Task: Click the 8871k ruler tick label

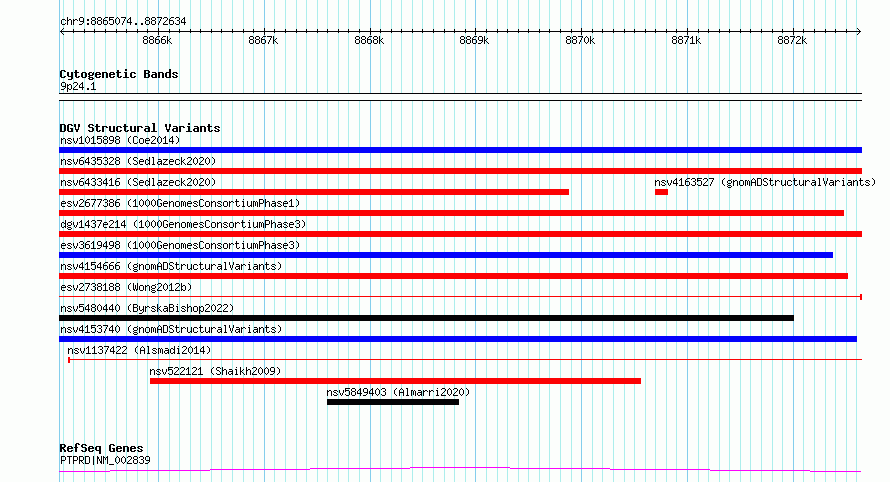Action: [x=686, y=40]
